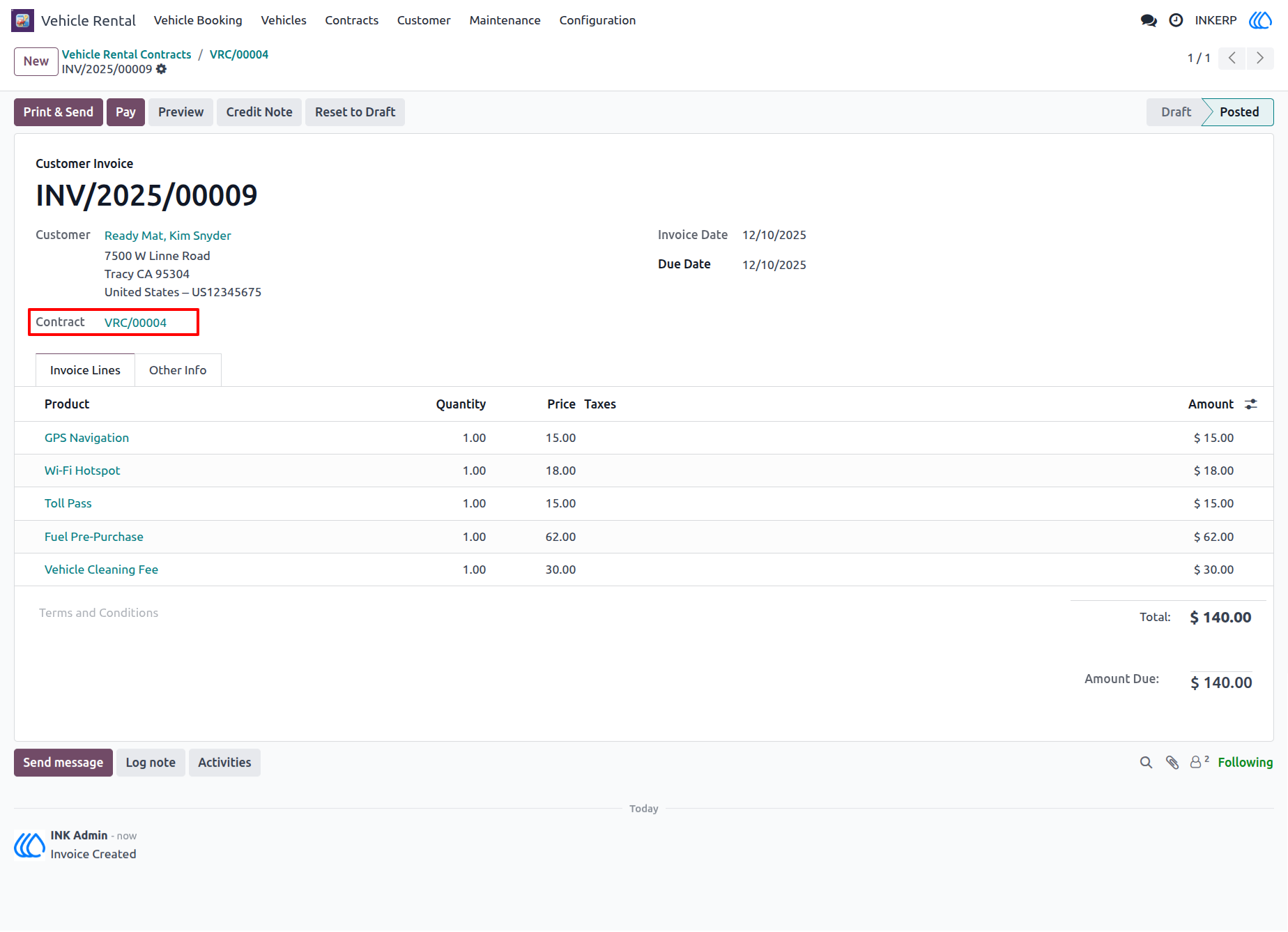
Task: Open Vehicle Rental Contracts breadcrumb
Action: (x=126, y=54)
